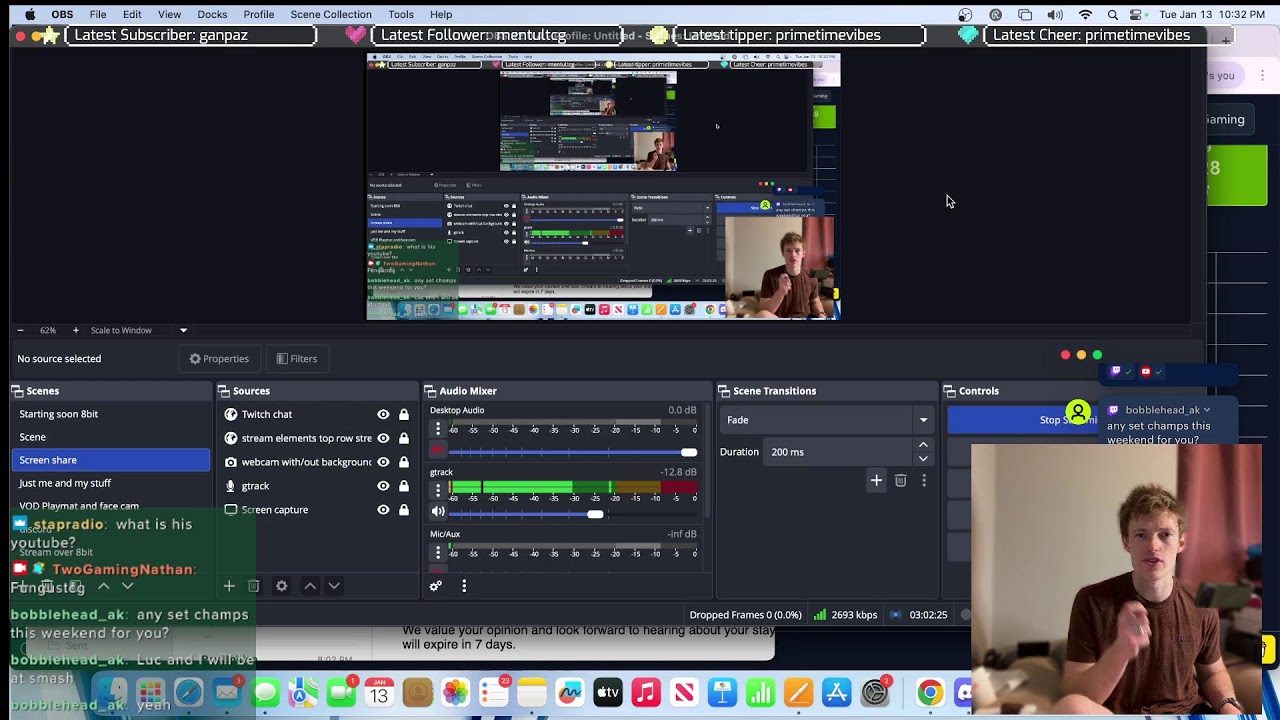Adjust gtrack volume slider handle
This screenshot has width=1280, height=720.
coord(595,514)
